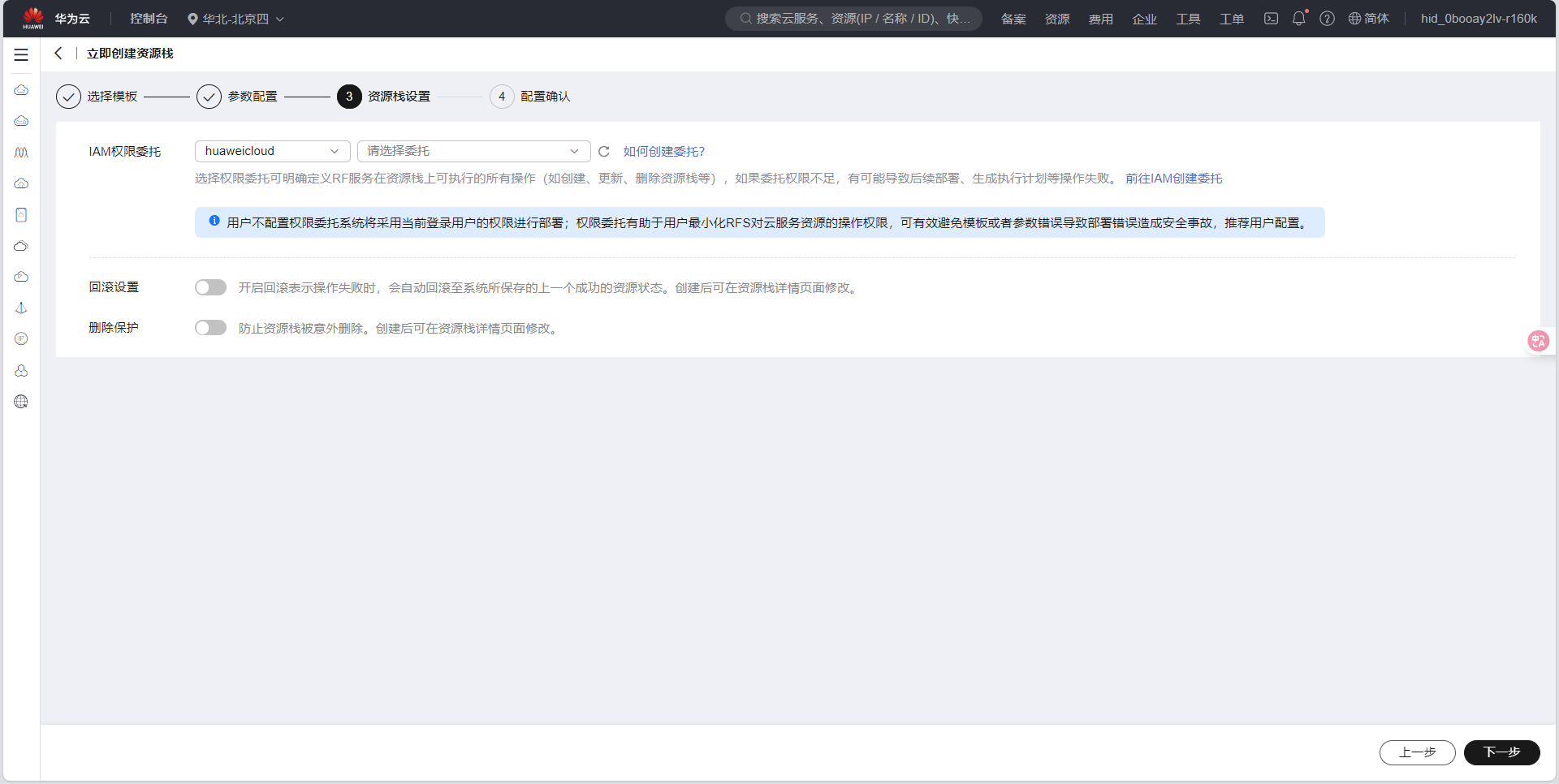Click the 删除保护 label
1559x784 pixels.
click(x=114, y=328)
